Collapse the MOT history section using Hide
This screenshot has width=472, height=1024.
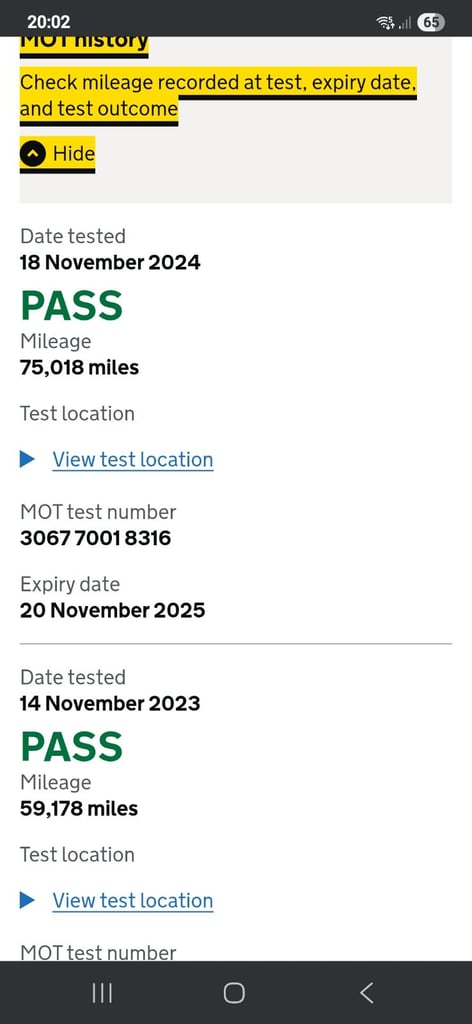(57, 154)
